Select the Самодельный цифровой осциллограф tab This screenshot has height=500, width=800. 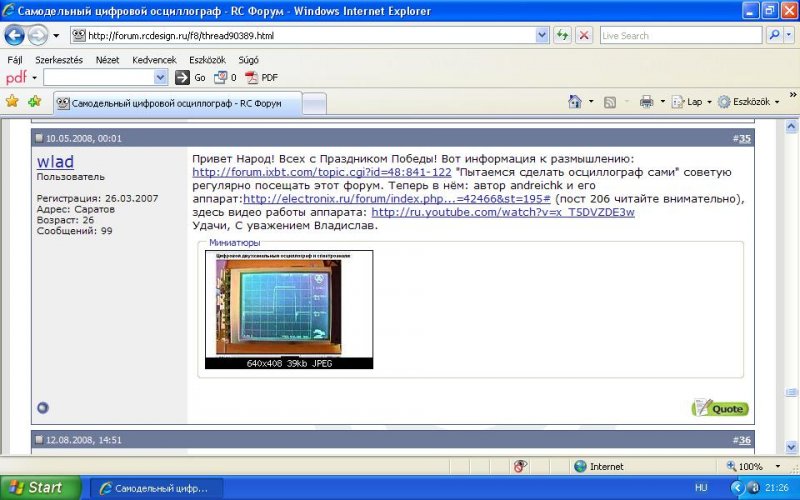pyautogui.click(x=177, y=104)
